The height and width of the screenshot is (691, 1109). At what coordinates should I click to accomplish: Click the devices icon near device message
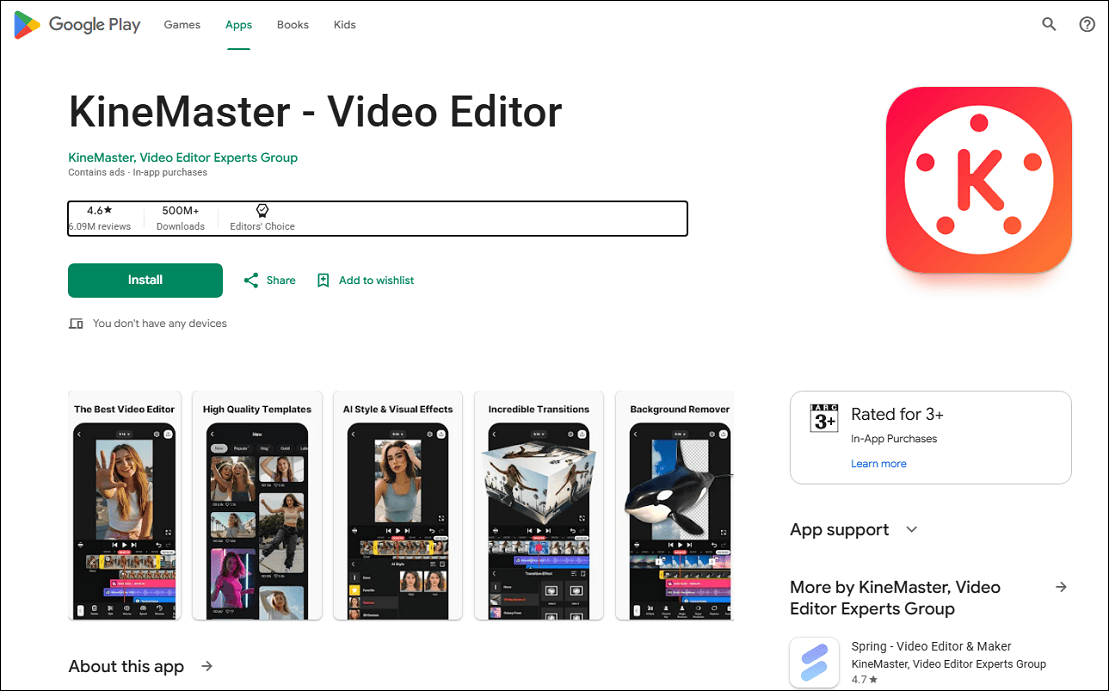(76, 323)
